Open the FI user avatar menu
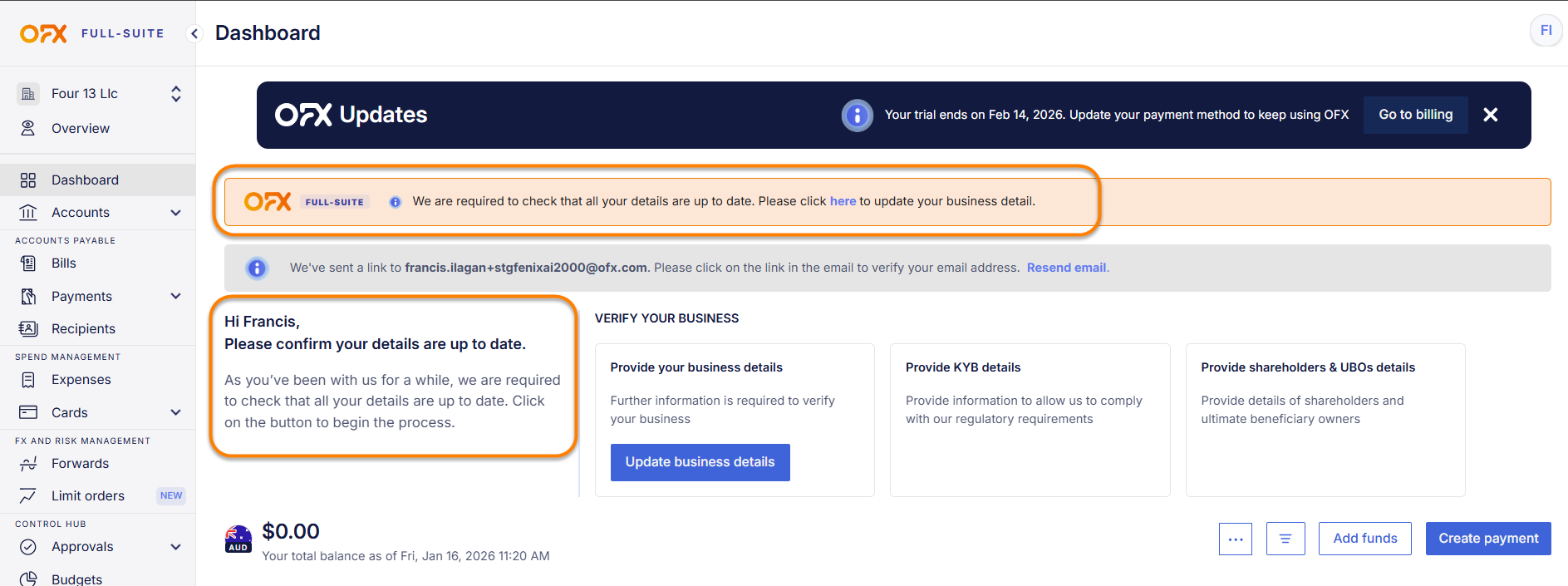This screenshot has width=1568, height=586. click(x=1546, y=31)
